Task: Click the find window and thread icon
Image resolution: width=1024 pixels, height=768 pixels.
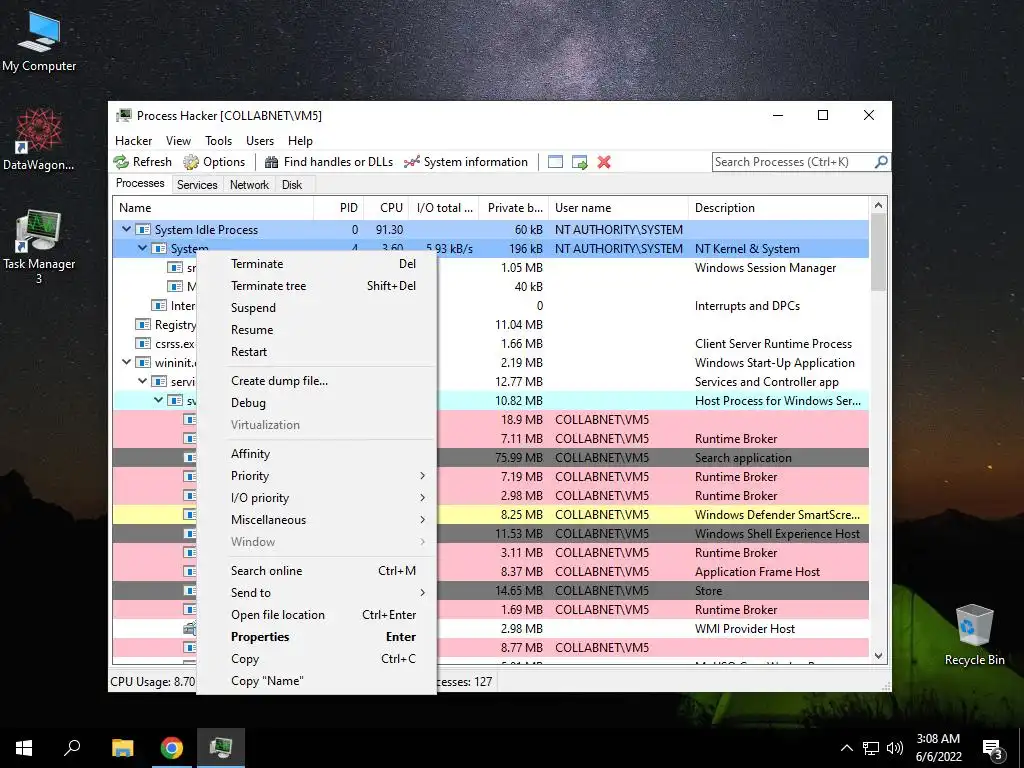Action: (579, 162)
